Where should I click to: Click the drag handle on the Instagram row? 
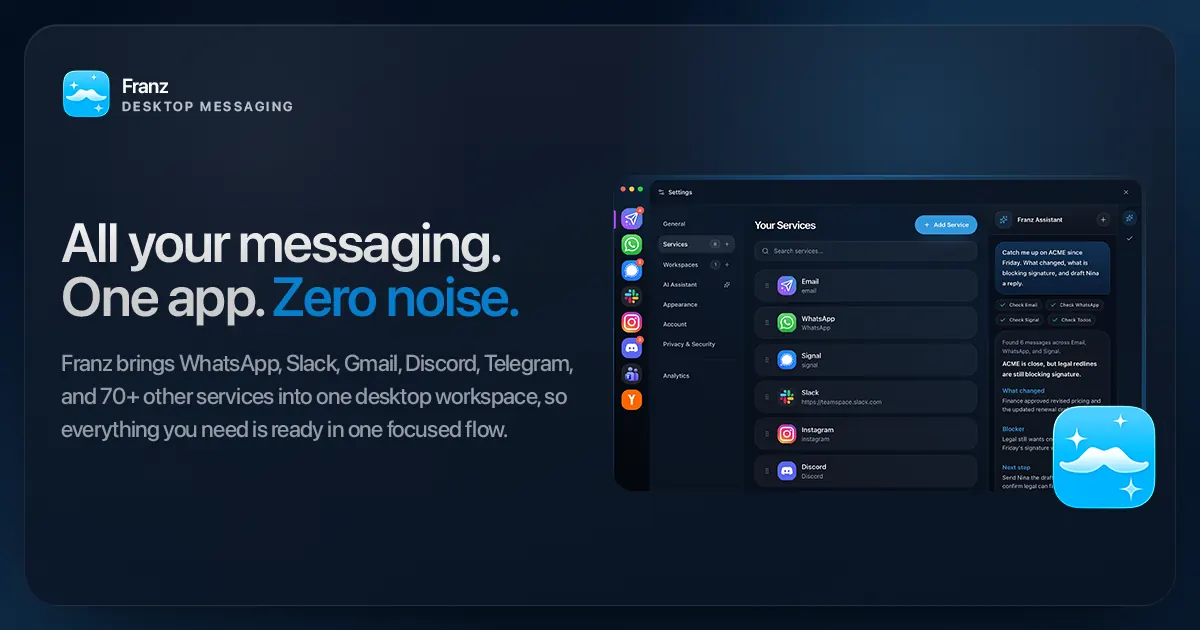768,434
